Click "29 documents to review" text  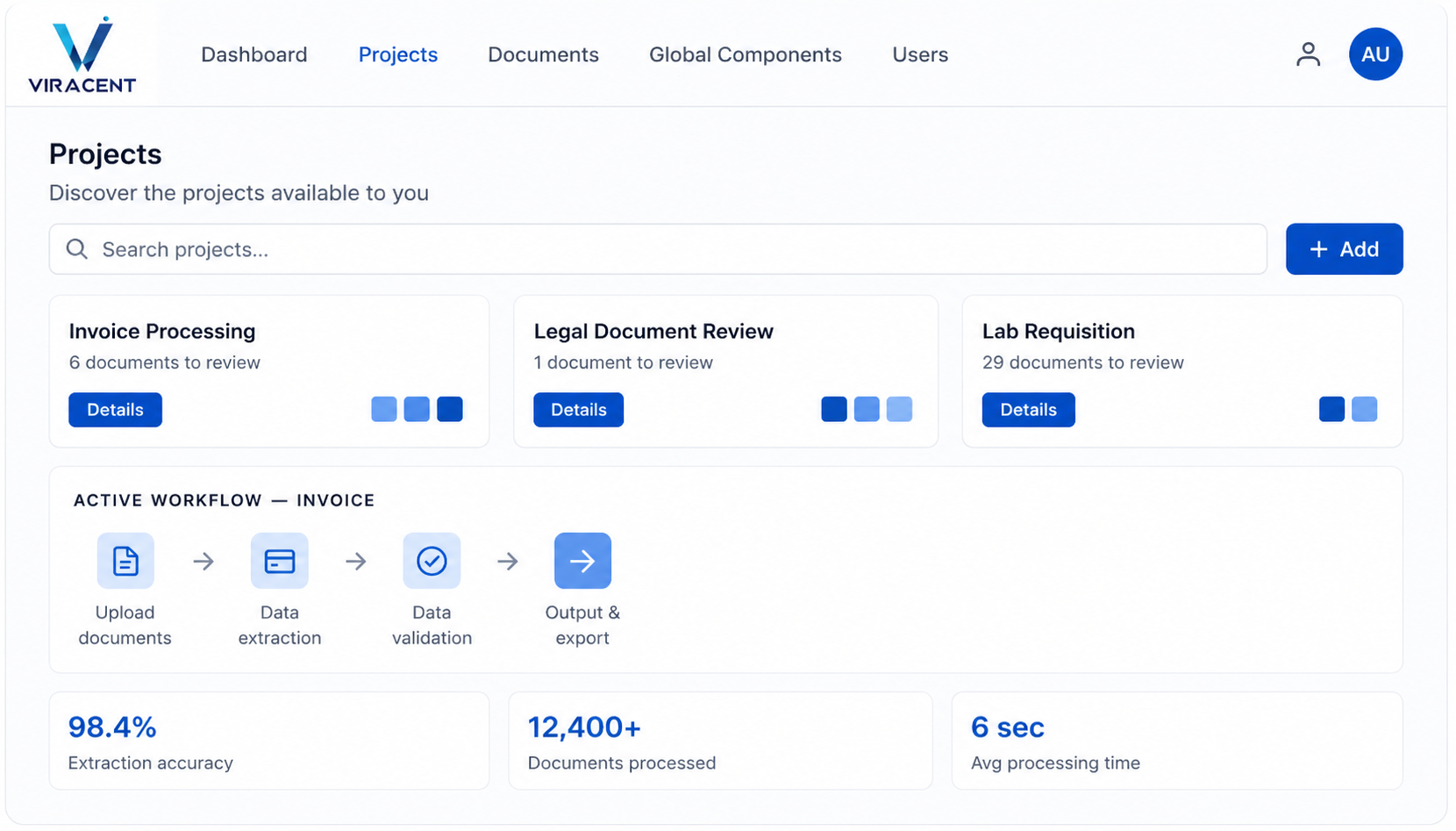1083,362
